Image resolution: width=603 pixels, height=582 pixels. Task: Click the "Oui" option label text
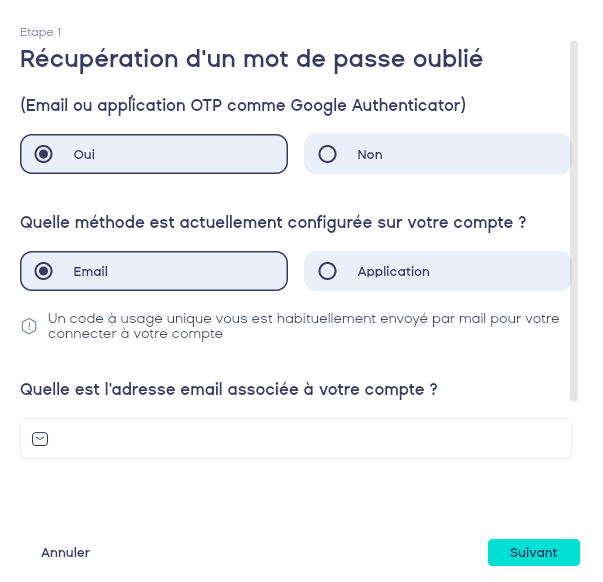click(x=84, y=154)
